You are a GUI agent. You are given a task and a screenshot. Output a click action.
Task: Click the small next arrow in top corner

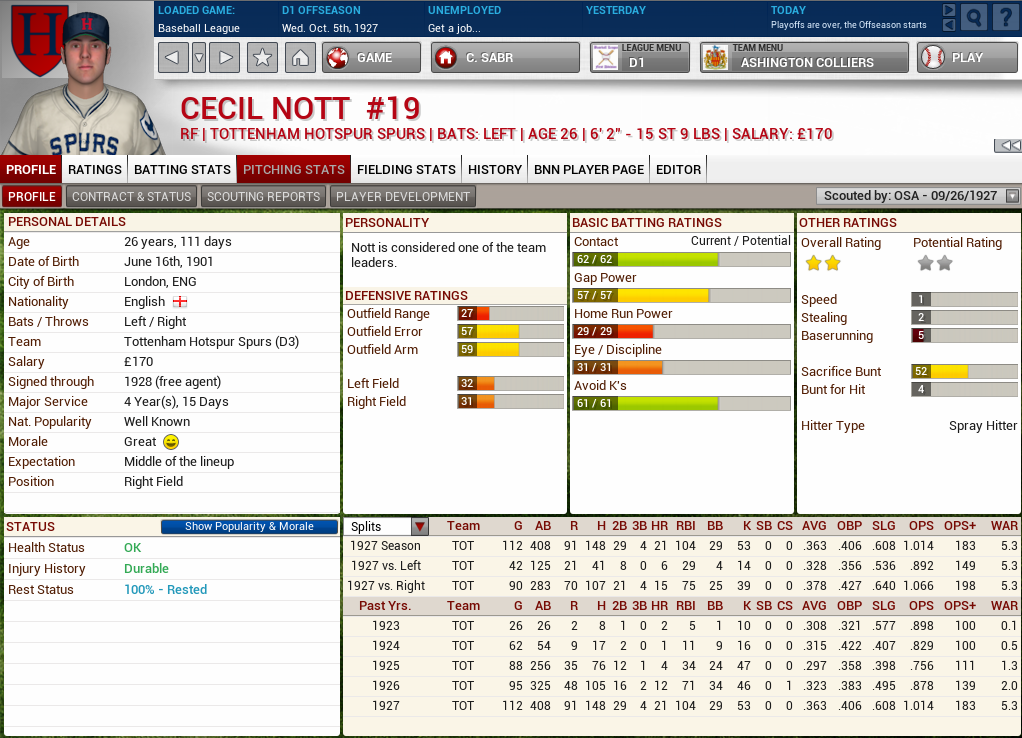point(949,10)
